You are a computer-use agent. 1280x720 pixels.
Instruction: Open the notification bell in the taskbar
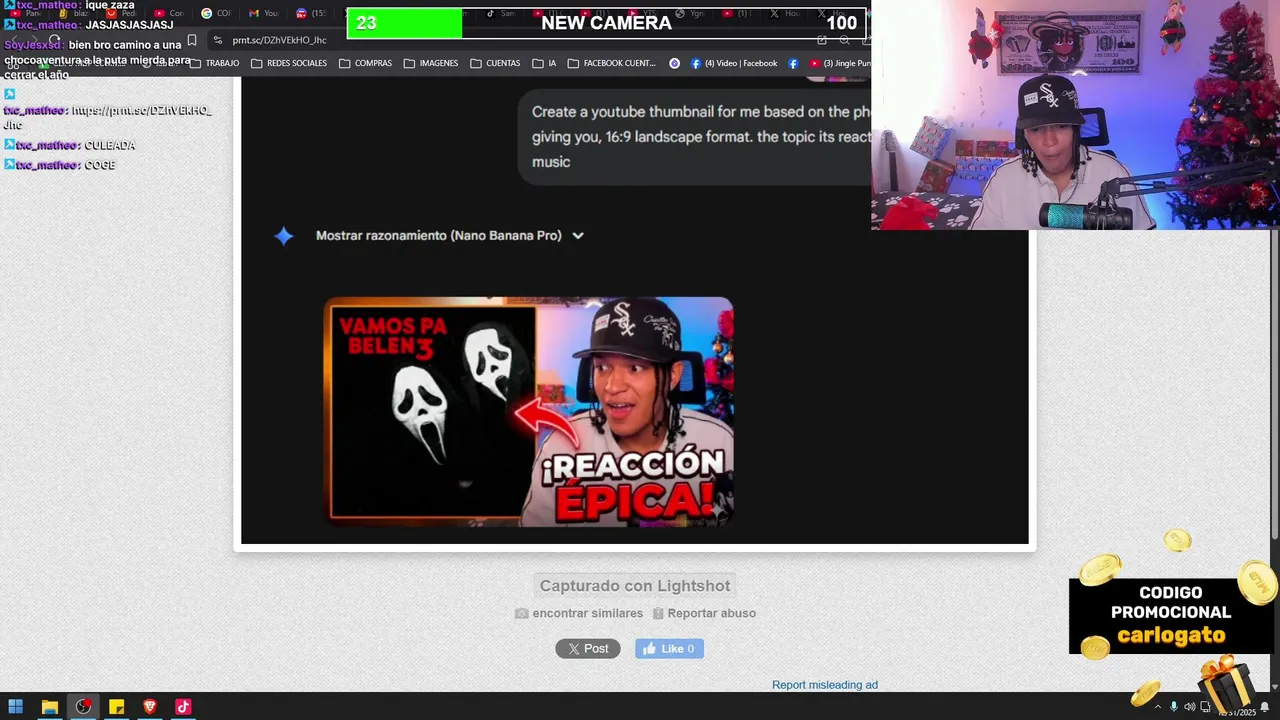click(1265, 707)
